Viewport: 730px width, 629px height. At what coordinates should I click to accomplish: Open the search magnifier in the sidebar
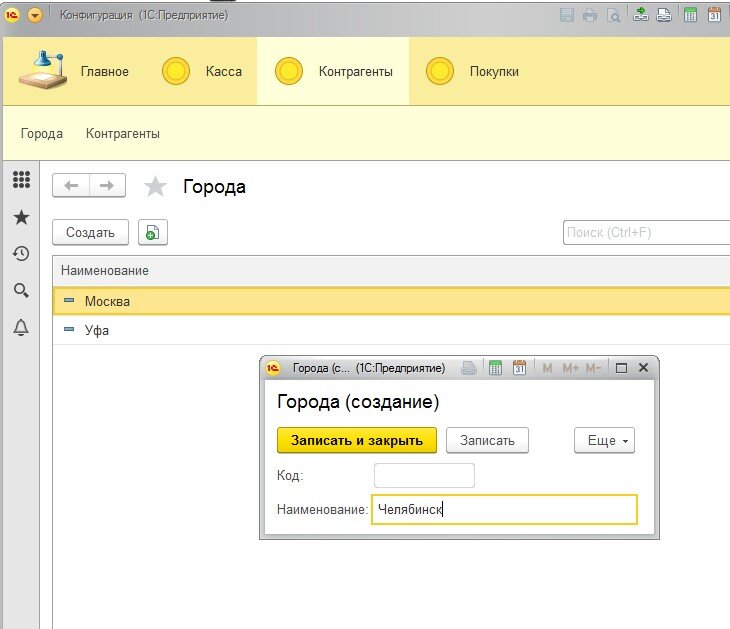point(21,291)
